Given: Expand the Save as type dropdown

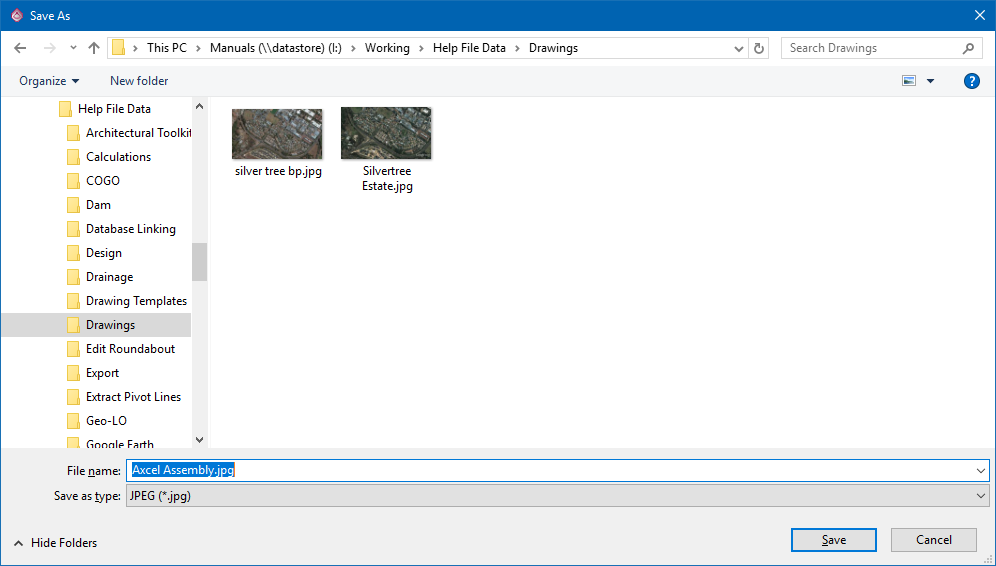Looking at the screenshot, I should [980, 496].
